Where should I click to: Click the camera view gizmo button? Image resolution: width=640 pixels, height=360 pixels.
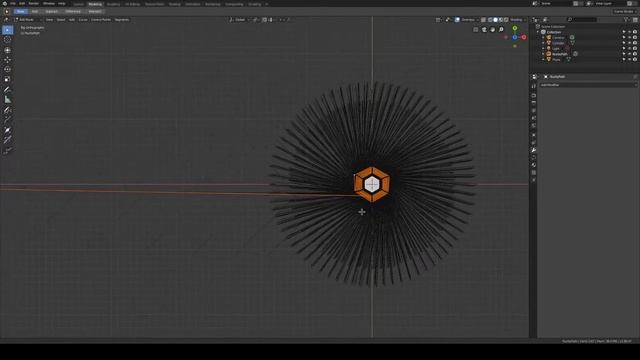(484, 29)
